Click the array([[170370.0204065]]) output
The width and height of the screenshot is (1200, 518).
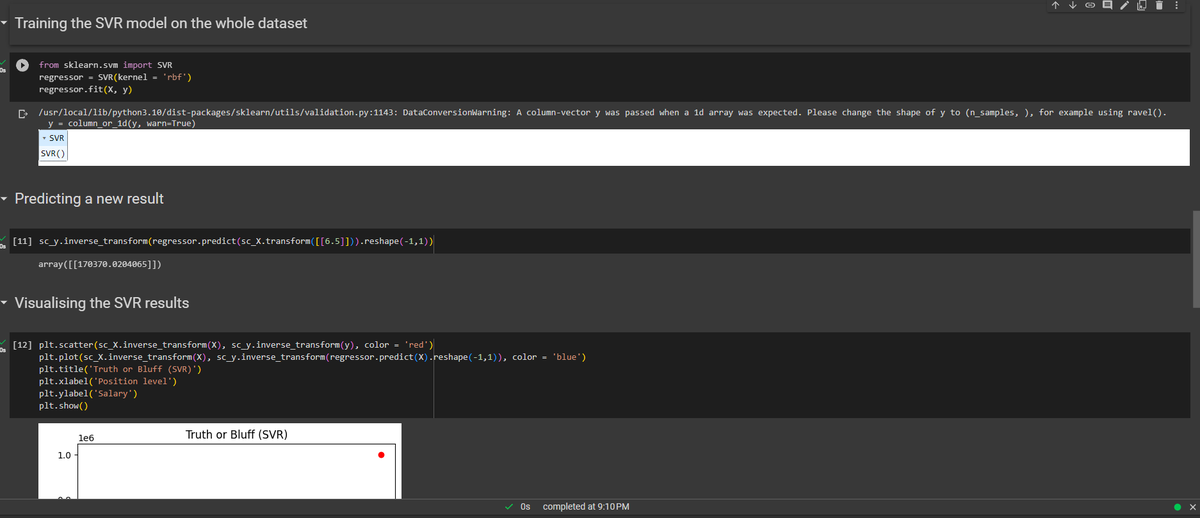point(101,265)
